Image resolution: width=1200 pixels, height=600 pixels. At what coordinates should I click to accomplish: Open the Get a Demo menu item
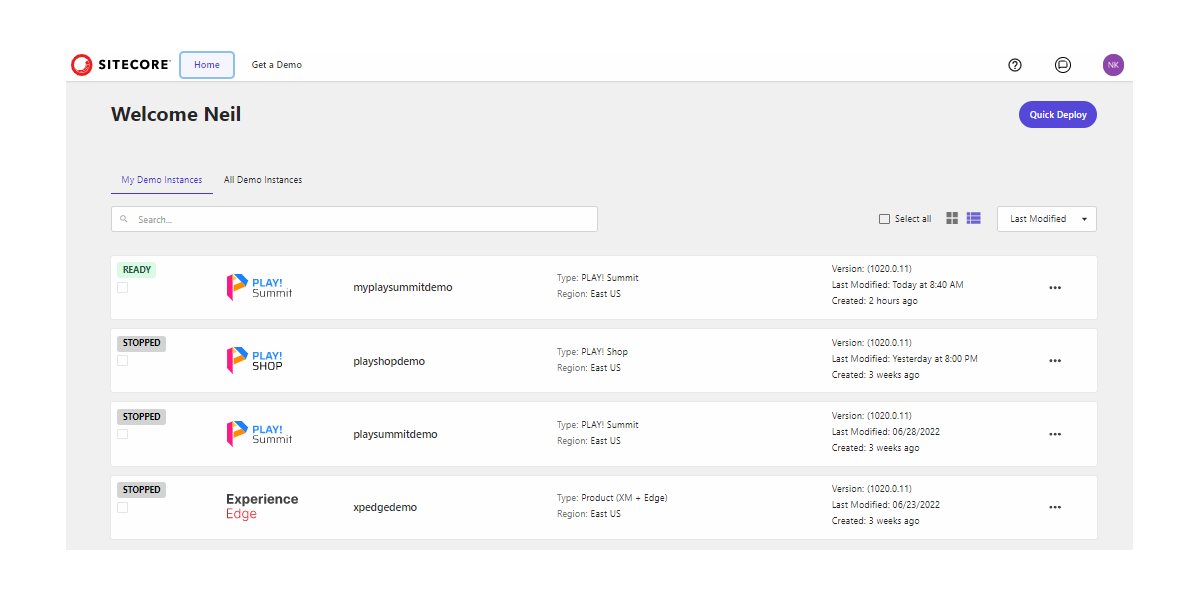click(x=276, y=65)
